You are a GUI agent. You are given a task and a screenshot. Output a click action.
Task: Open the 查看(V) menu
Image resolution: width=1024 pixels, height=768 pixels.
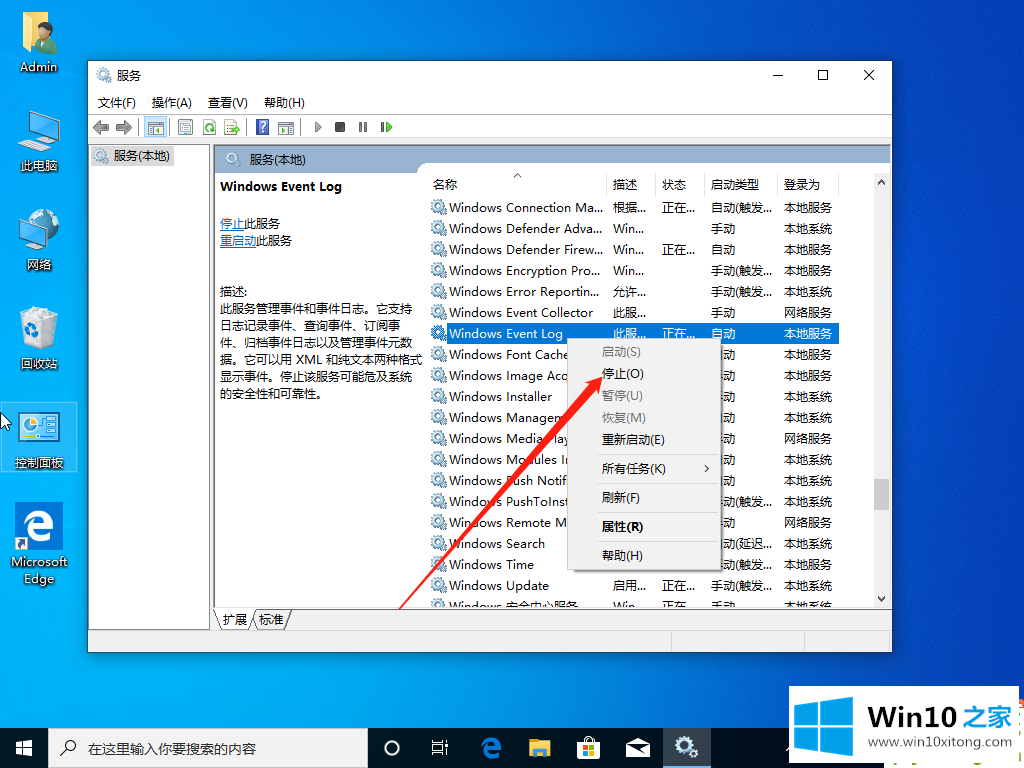pyautogui.click(x=227, y=102)
